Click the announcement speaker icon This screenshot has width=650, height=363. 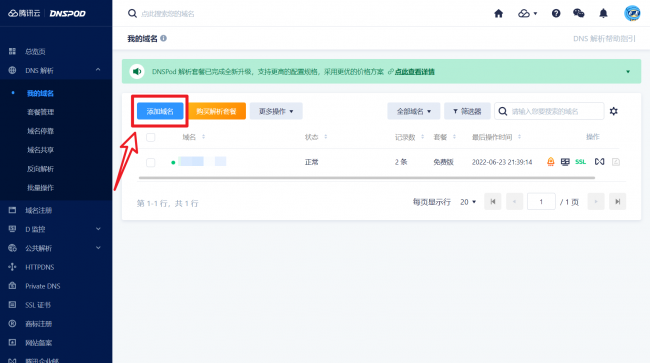pyautogui.click(x=137, y=71)
